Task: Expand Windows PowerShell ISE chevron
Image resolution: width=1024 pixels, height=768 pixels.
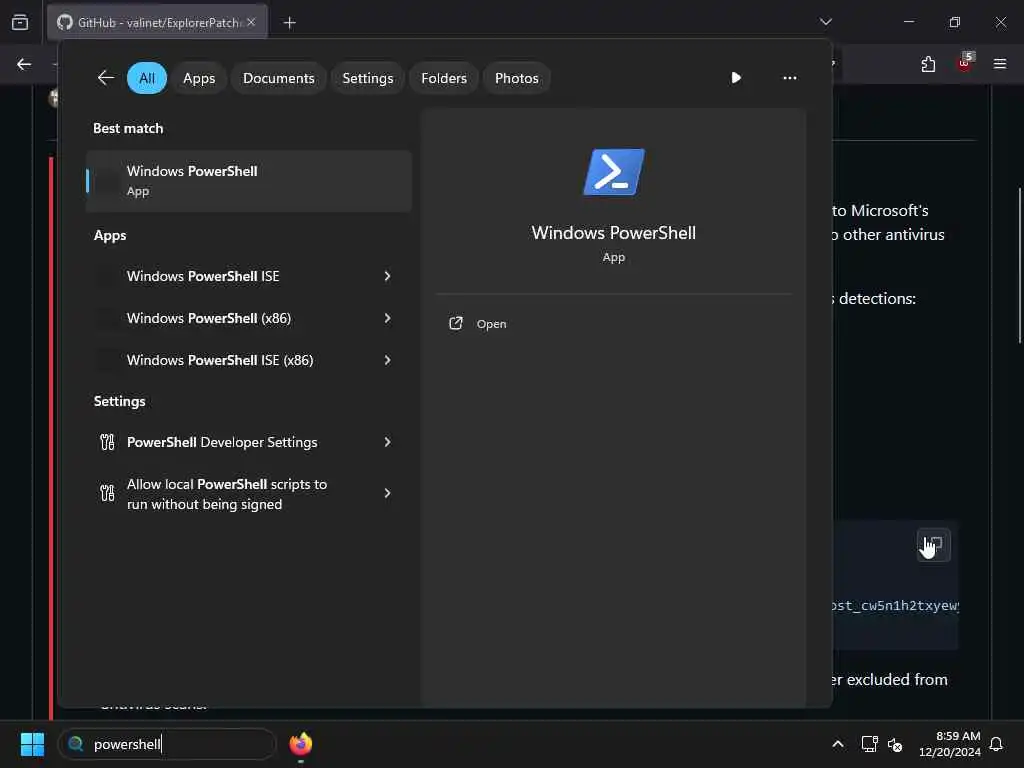Action: click(x=387, y=276)
